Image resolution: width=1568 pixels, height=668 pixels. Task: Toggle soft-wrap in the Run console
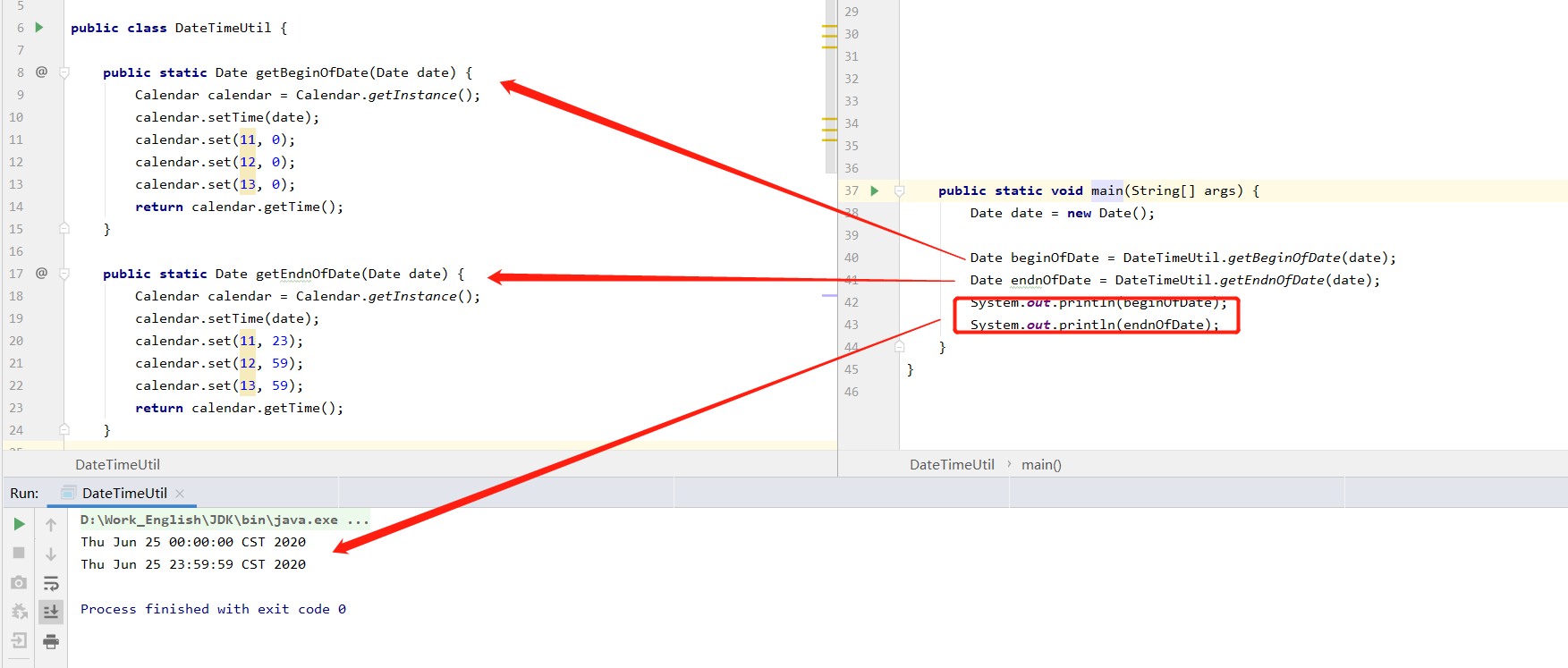[x=51, y=583]
